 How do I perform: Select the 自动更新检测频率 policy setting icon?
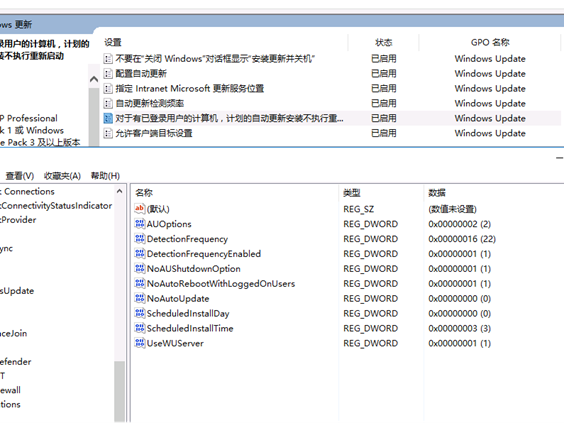tap(108, 104)
